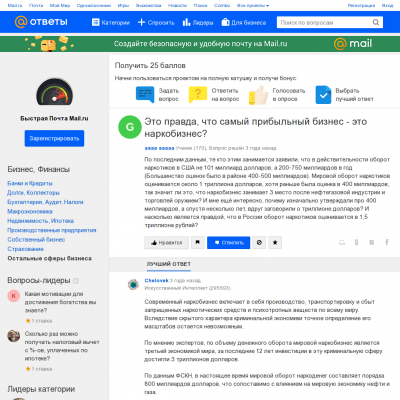400x400 pixels.
Task: Share question via VK icon
Action: [x=372, y=242]
